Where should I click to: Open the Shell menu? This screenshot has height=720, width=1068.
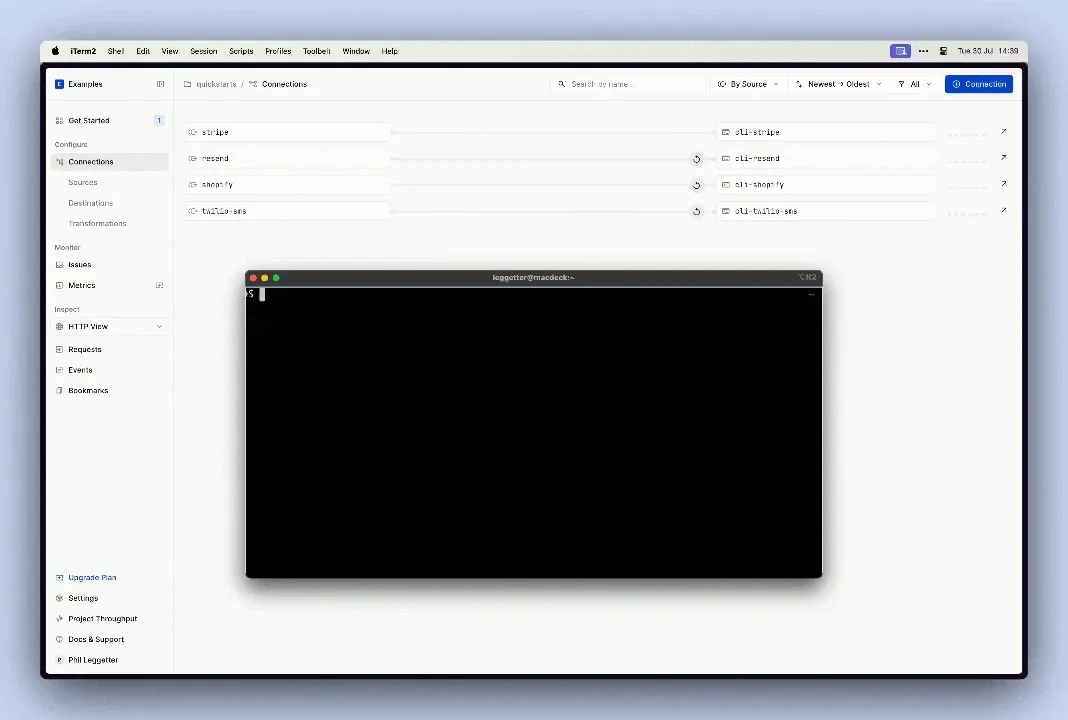tap(116, 51)
